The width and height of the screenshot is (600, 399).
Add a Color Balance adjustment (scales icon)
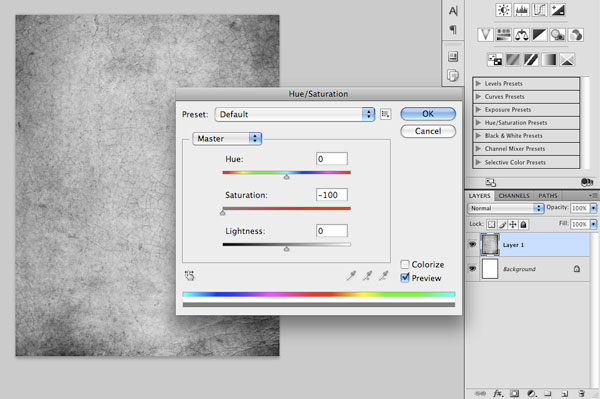[x=522, y=35]
